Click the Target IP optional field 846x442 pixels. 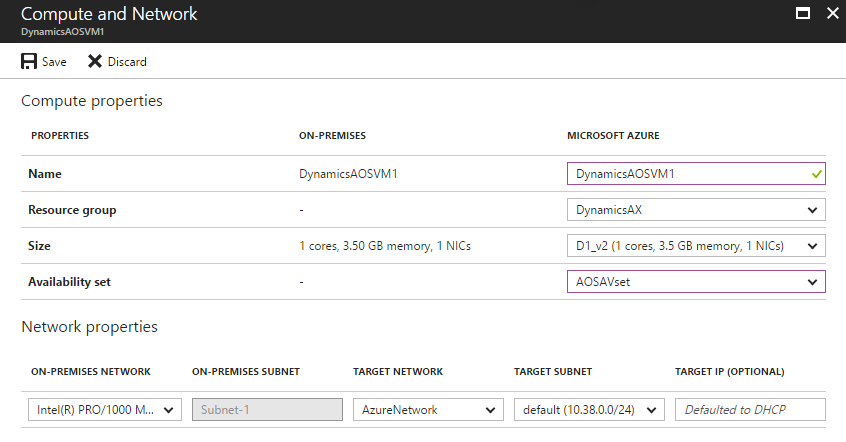pos(750,409)
